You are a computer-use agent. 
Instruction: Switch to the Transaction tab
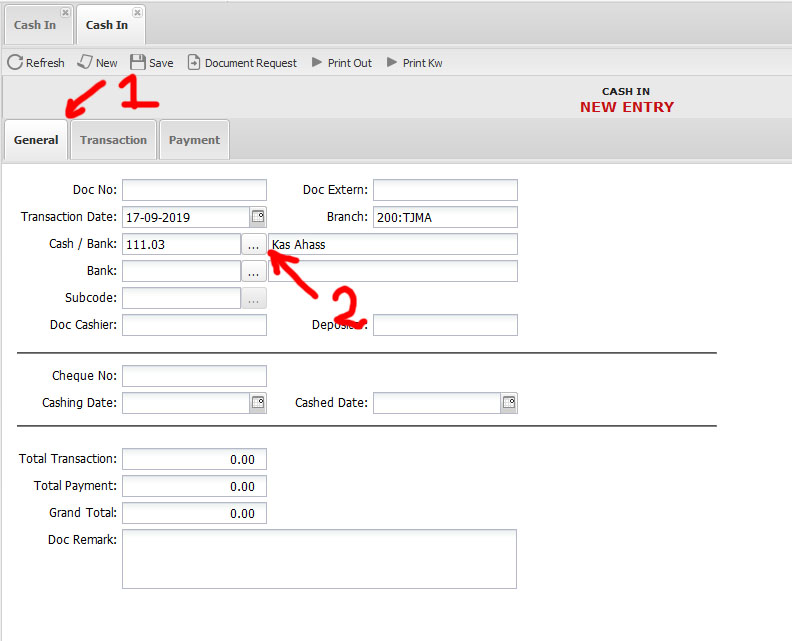click(113, 140)
